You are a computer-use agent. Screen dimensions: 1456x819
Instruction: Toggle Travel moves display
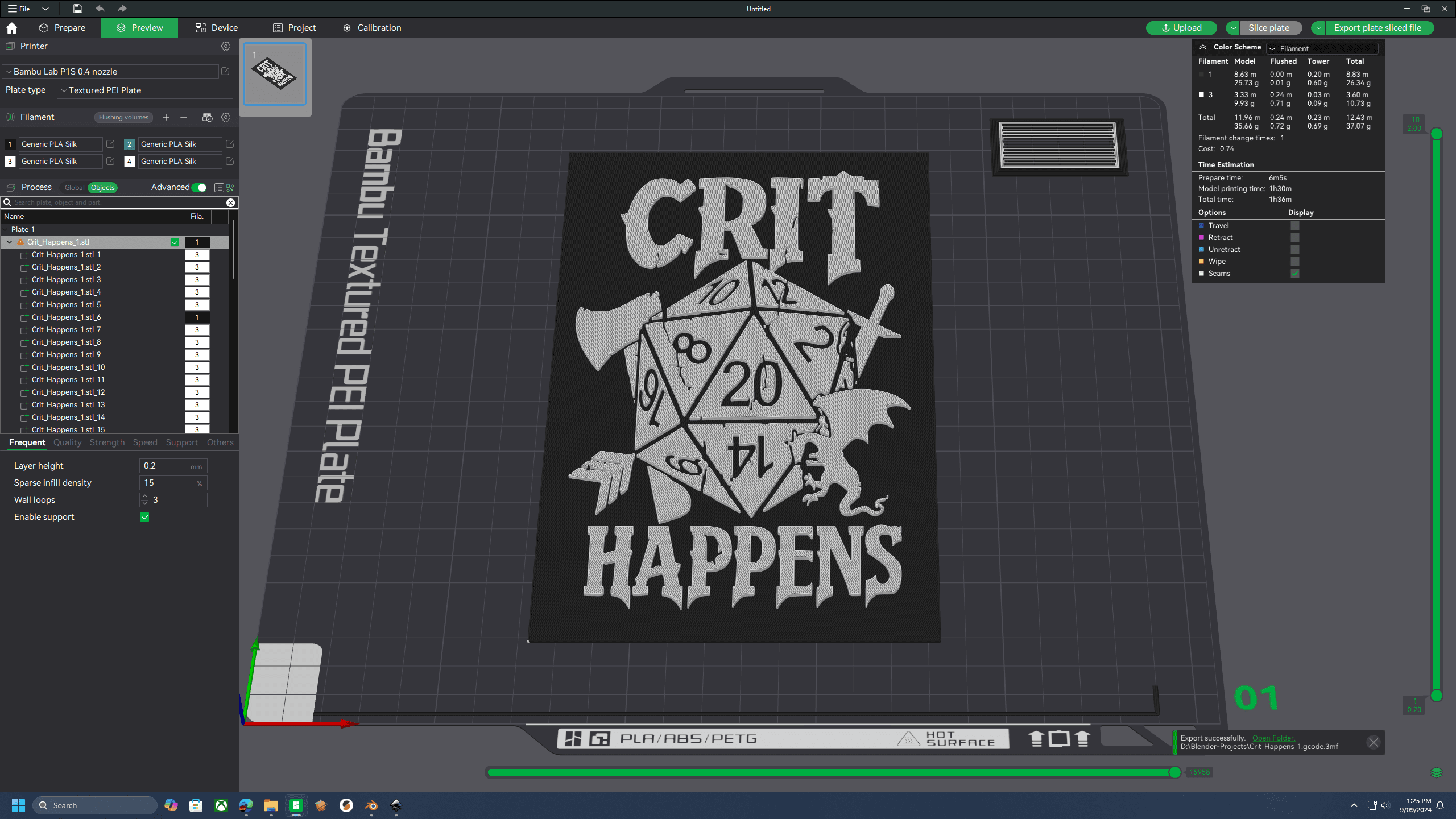point(1296,225)
